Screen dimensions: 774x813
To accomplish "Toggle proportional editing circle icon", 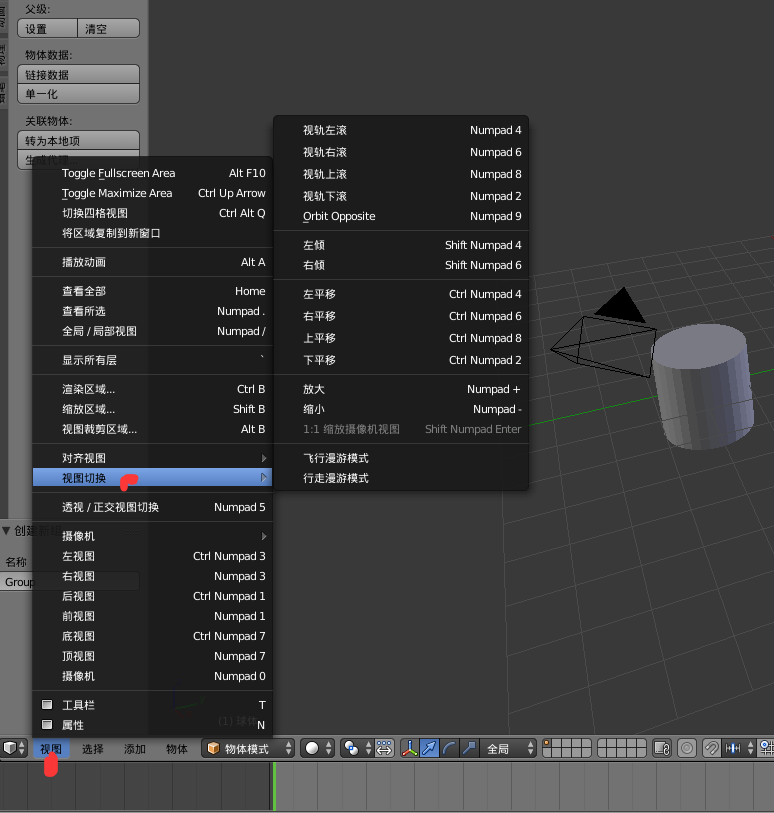I will pos(687,748).
